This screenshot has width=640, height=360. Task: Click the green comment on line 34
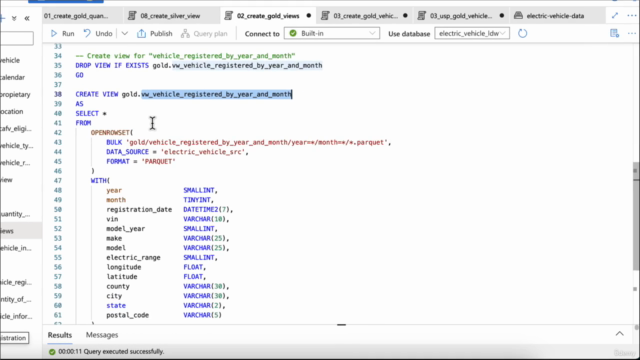tap(185, 56)
